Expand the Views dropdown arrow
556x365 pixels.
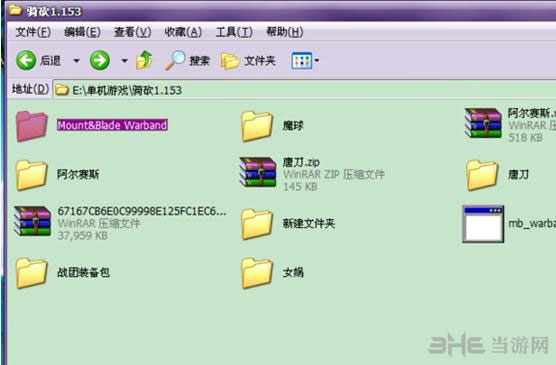point(317,61)
